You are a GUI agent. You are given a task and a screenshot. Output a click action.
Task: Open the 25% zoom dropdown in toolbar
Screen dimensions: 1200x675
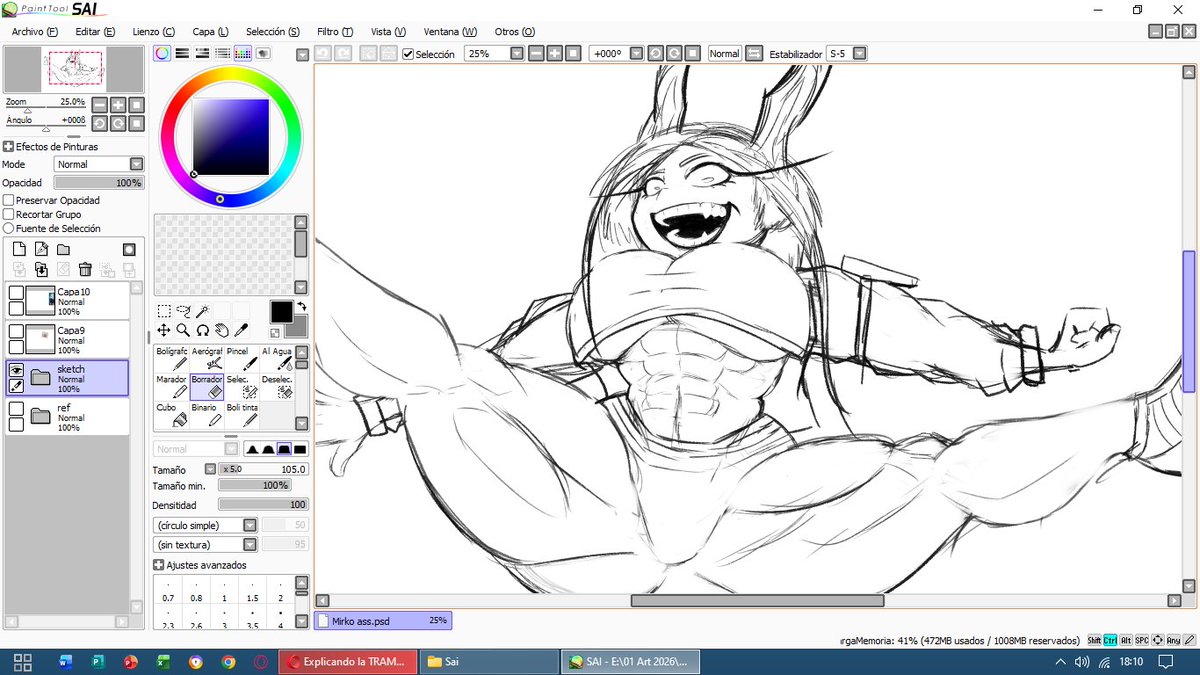(x=516, y=54)
